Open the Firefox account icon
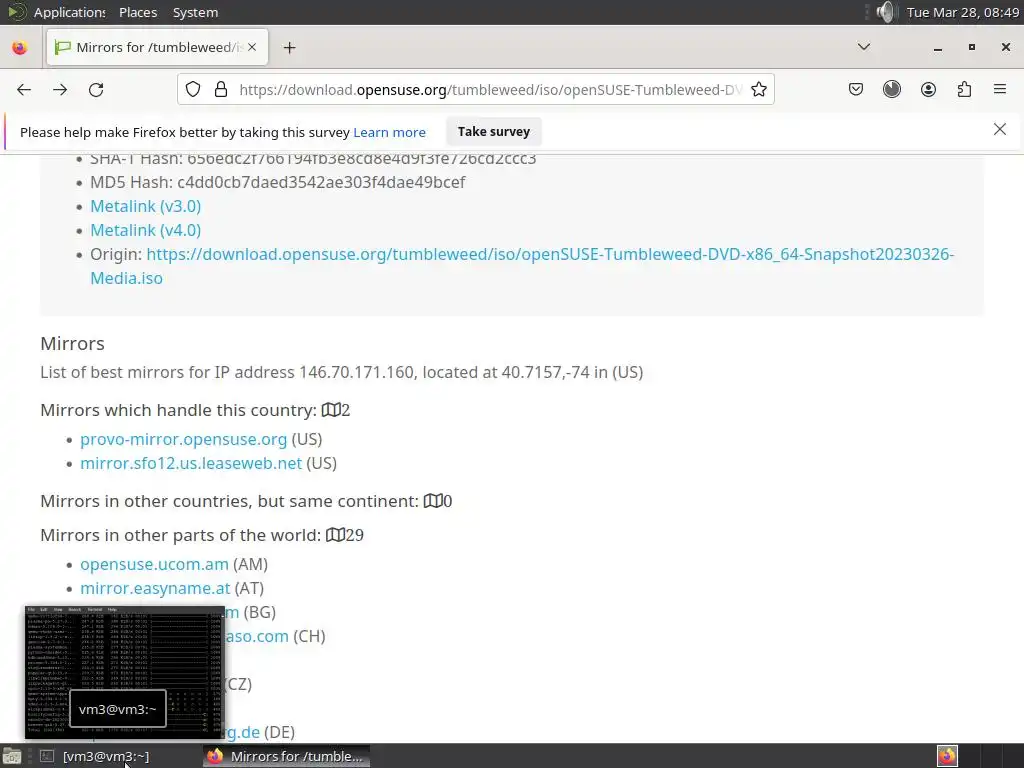This screenshot has height=768, width=1024. pyautogui.click(x=928, y=89)
